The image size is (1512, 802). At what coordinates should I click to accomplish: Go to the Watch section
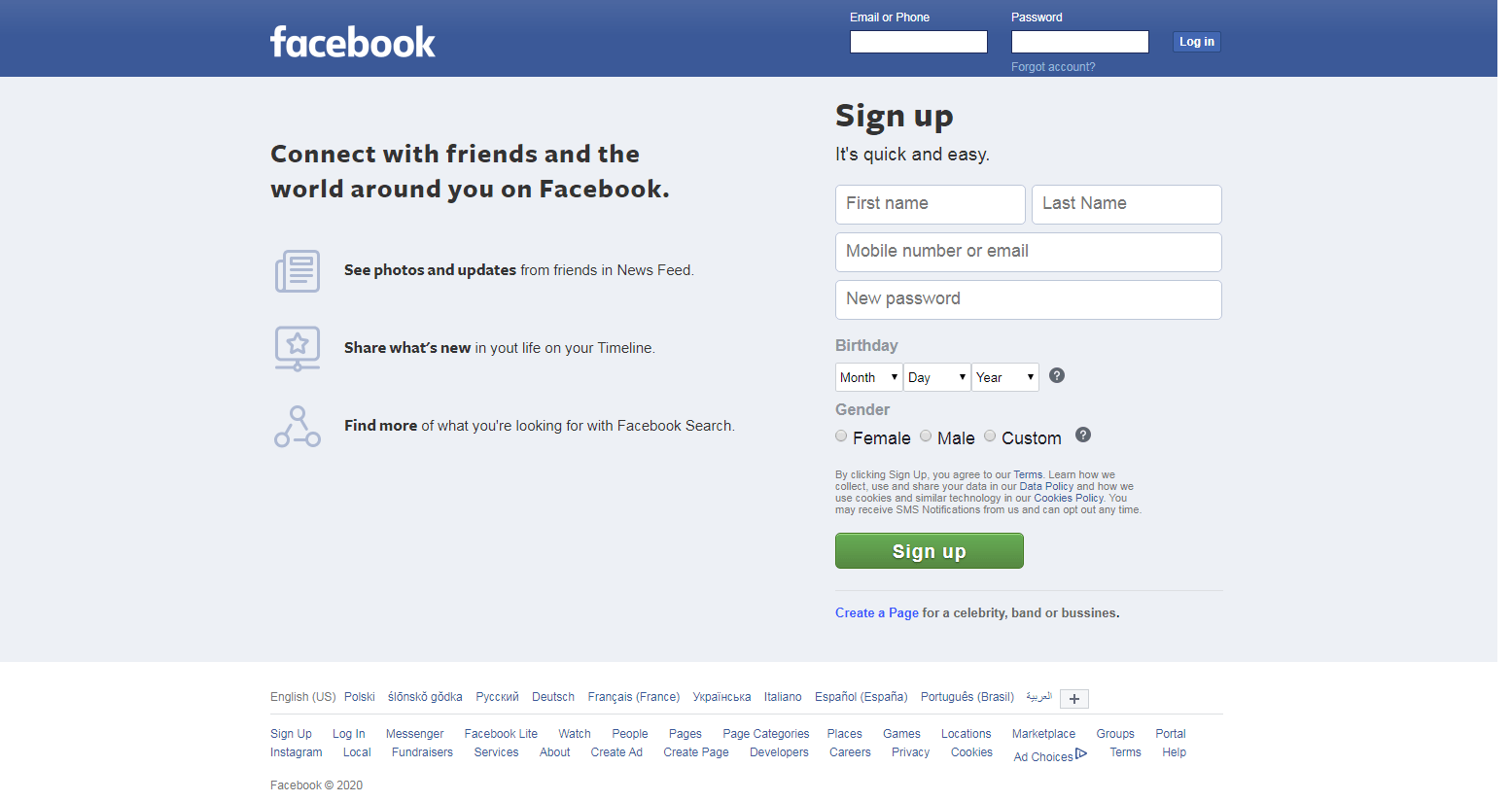pyautogui.click(x=574, y=733)
